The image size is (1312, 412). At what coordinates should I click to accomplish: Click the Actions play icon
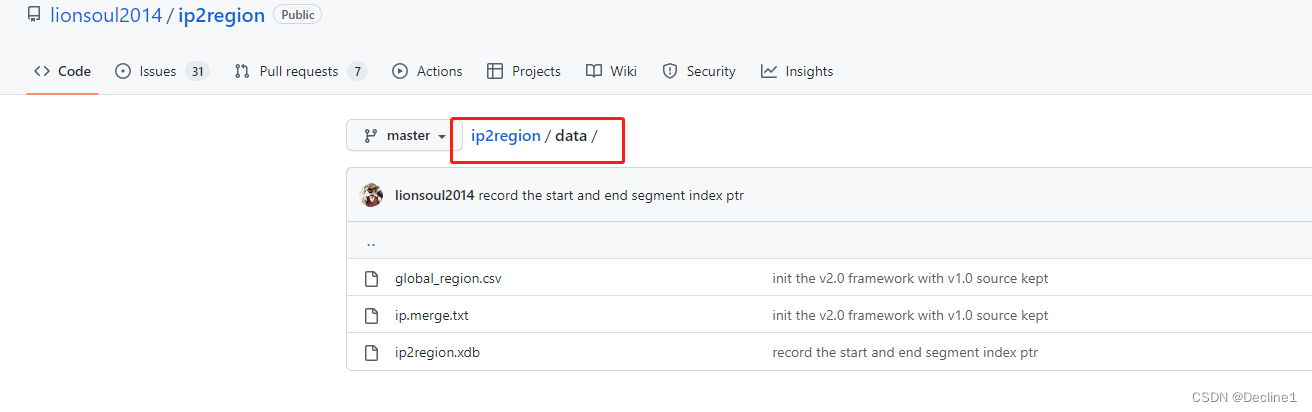coord(400,71)
